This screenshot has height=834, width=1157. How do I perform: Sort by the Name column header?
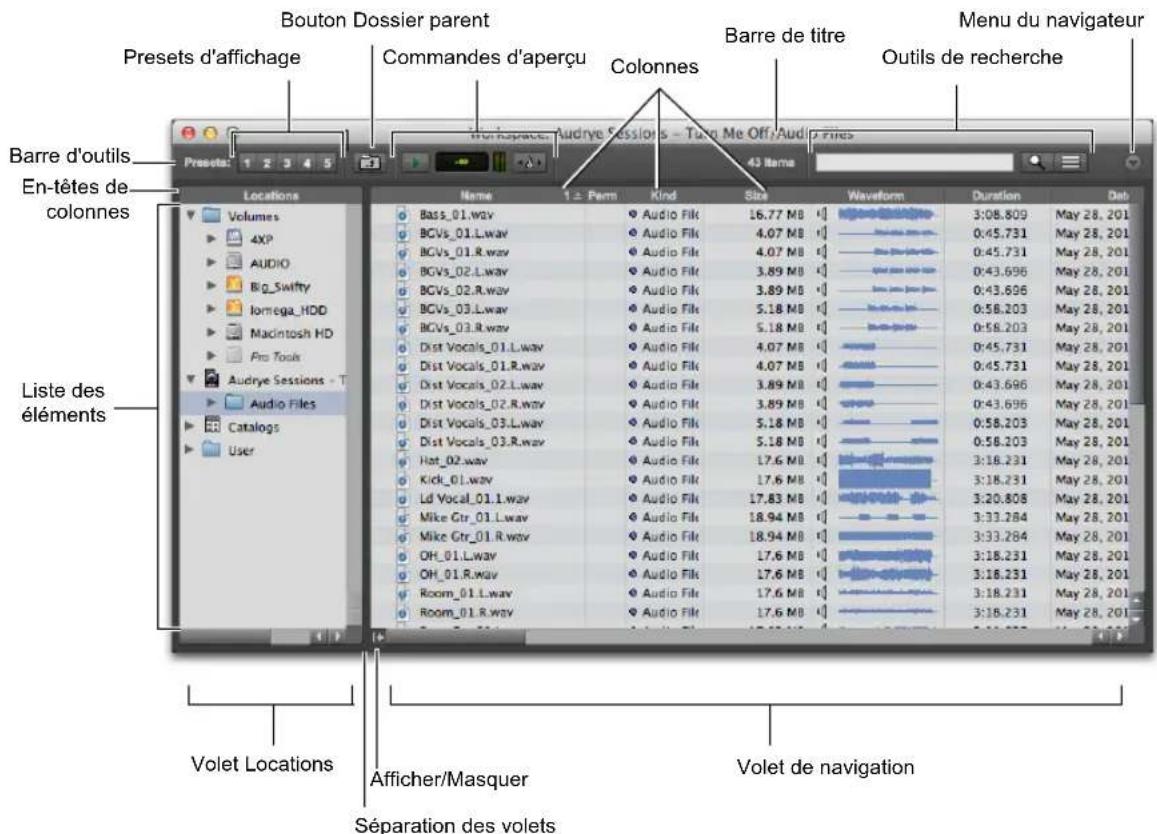pos(475,196)
